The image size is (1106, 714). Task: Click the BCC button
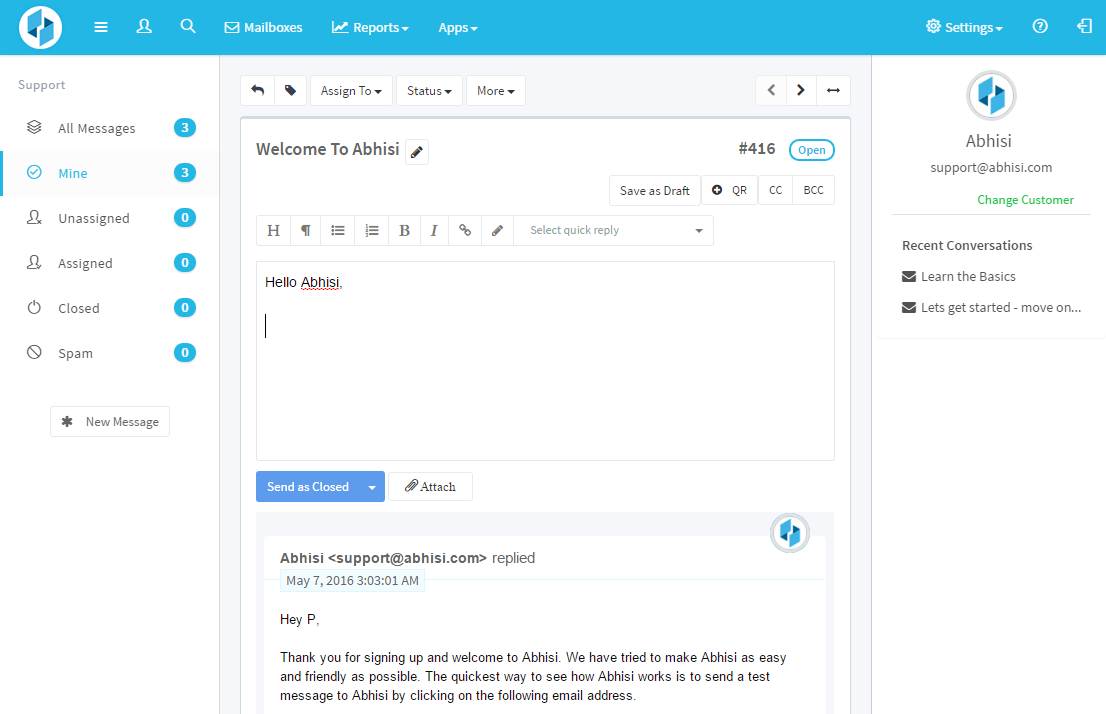point(813,190)
